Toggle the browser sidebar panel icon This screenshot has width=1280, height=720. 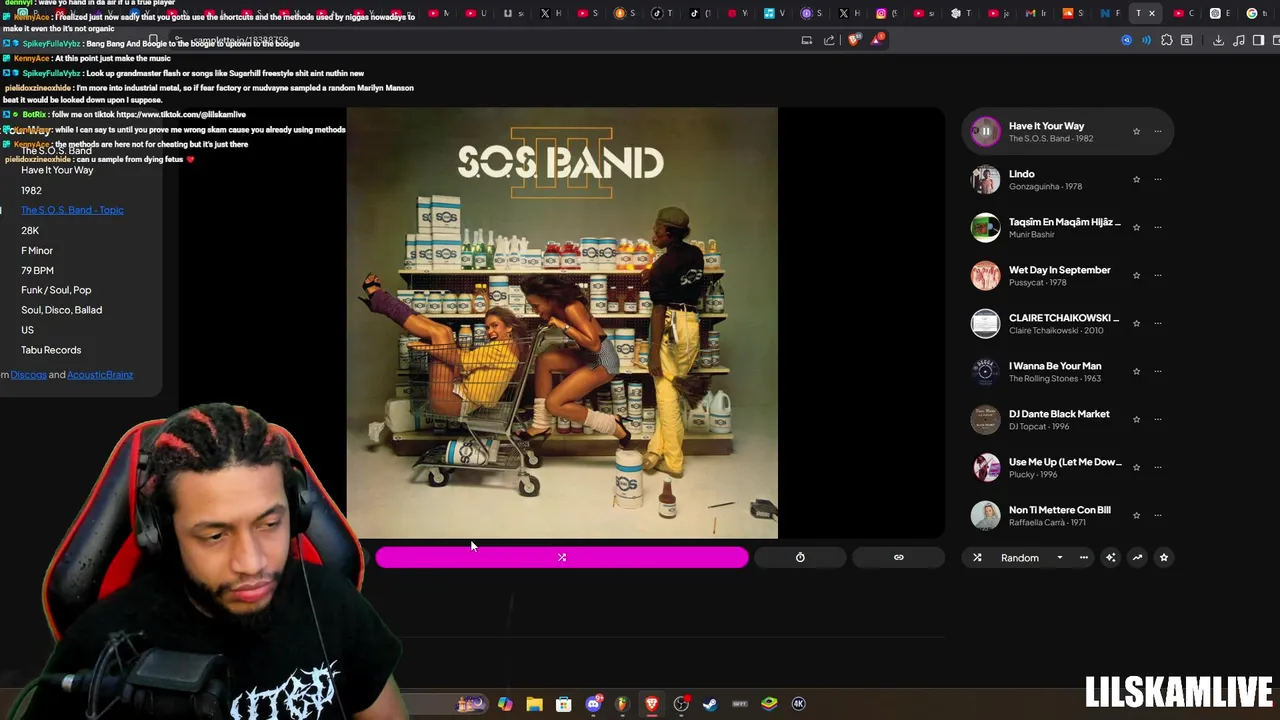pos(1259,40)
